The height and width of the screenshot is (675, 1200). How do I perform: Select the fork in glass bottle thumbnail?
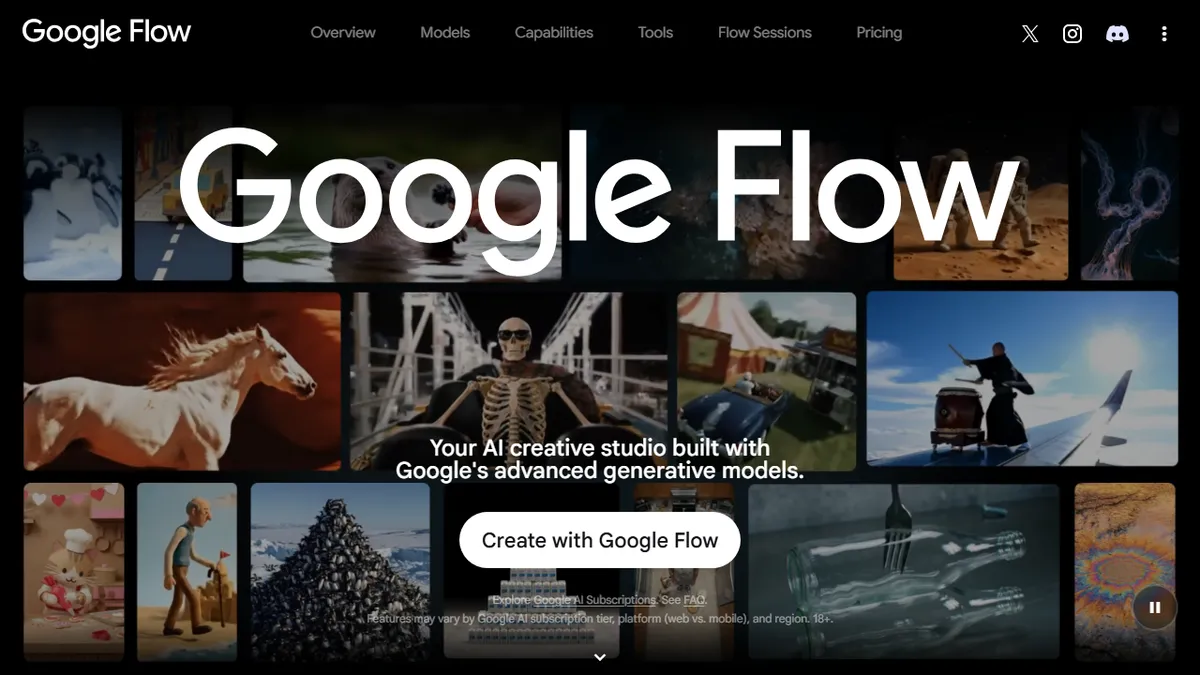(x=903, y=572)
